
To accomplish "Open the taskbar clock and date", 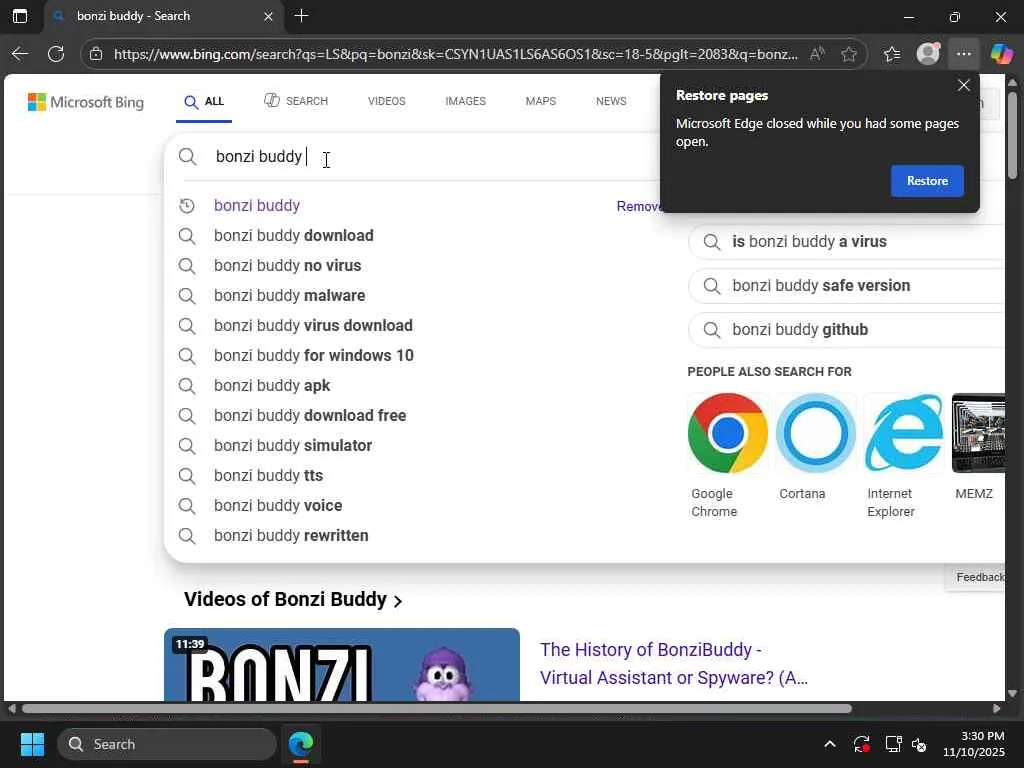I will point(973,744).
